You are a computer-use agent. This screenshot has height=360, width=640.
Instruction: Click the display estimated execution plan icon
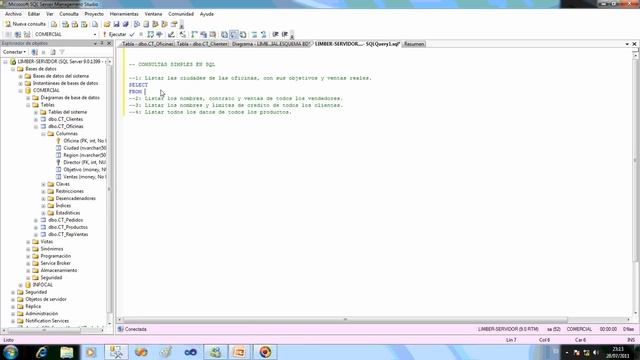pos(151,34)
